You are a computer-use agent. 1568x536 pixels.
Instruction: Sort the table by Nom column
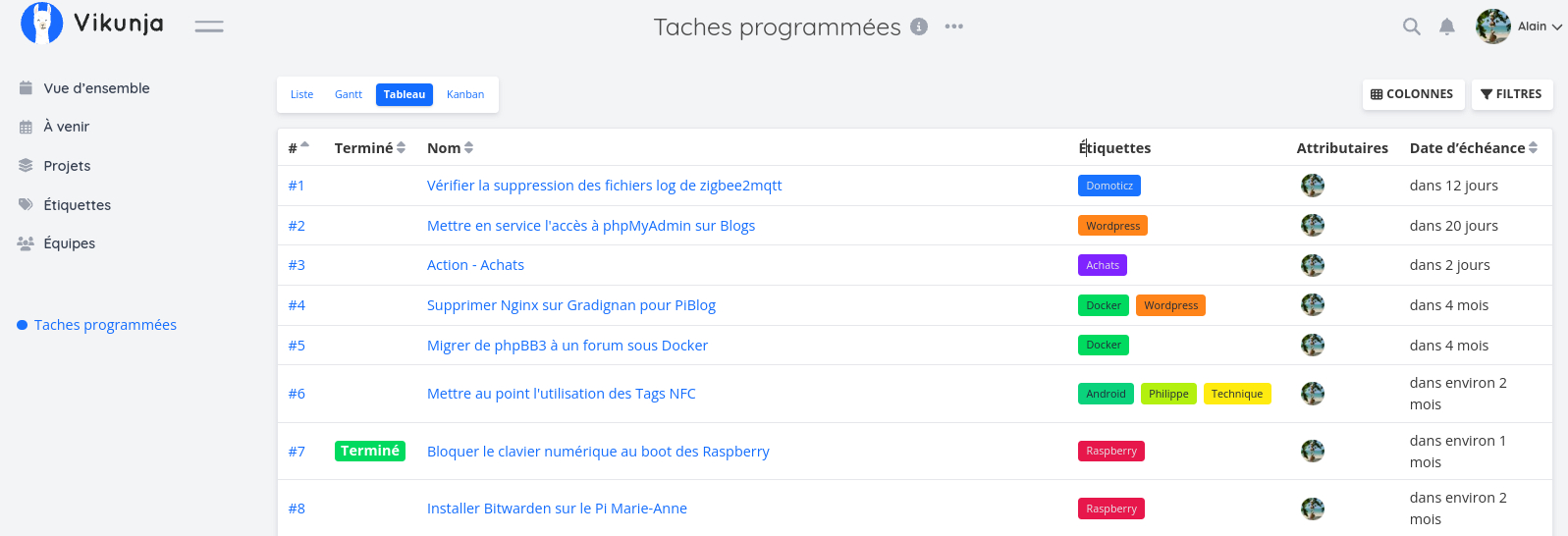pyautogui.click(x=451, y=148)
